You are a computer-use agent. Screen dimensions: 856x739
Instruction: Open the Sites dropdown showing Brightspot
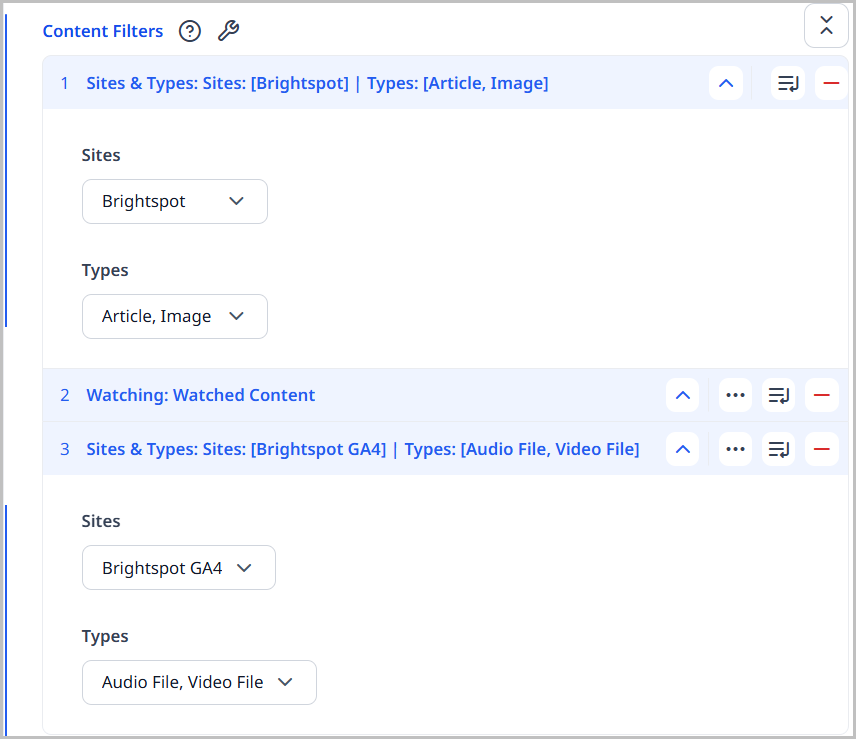pyautogui.click(x=174, y=201)
